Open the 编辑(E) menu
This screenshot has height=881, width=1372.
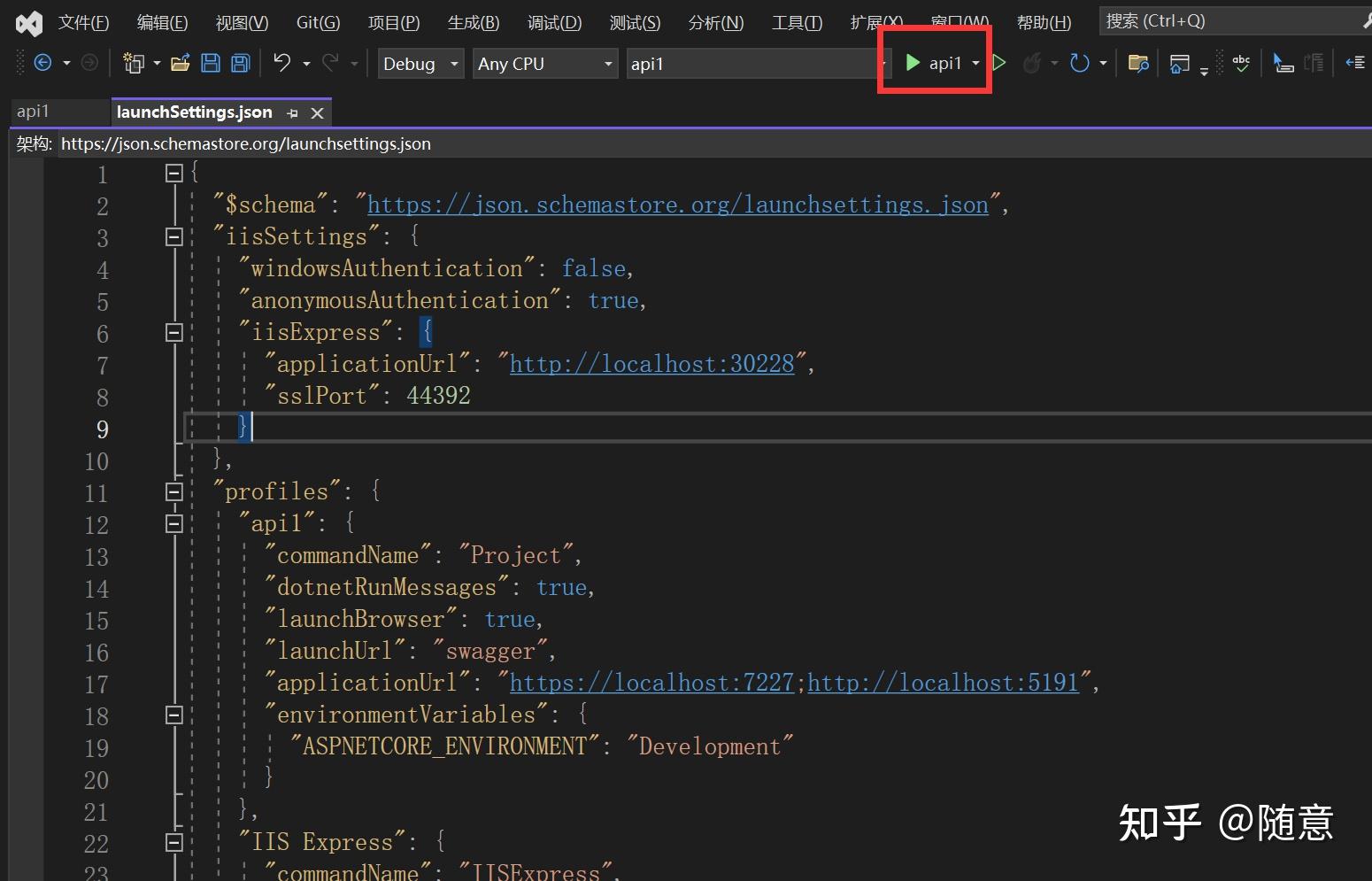[162, 23]
